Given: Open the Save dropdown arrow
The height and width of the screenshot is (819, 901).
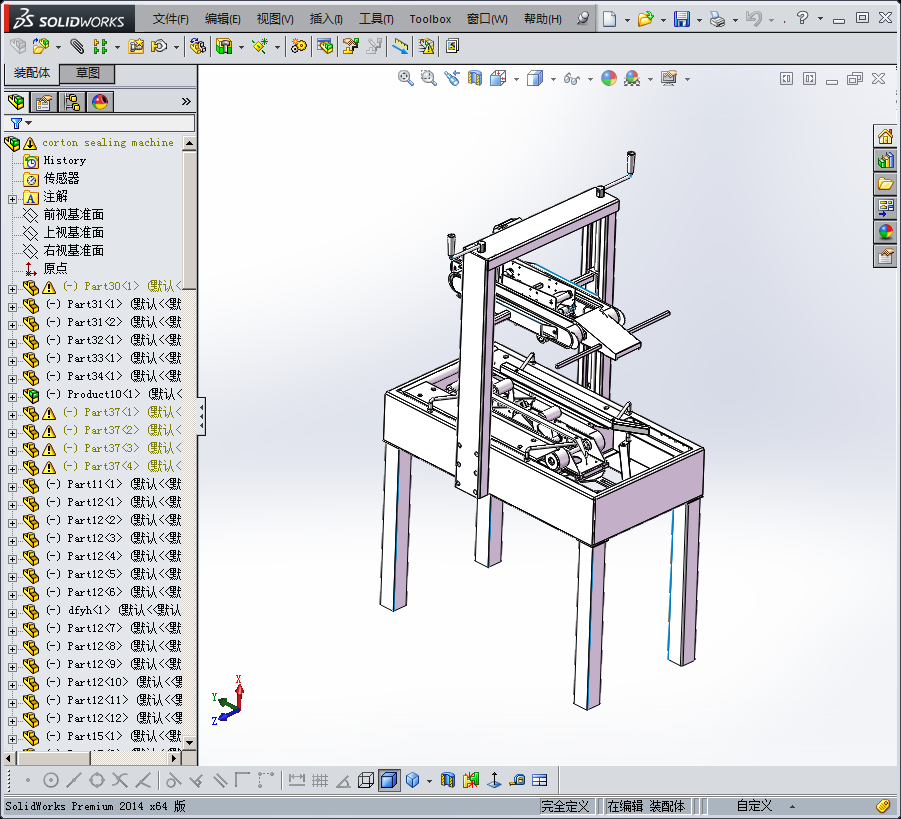Looking at the screenshot, I should pyautogui.click(x=699, y=20).
